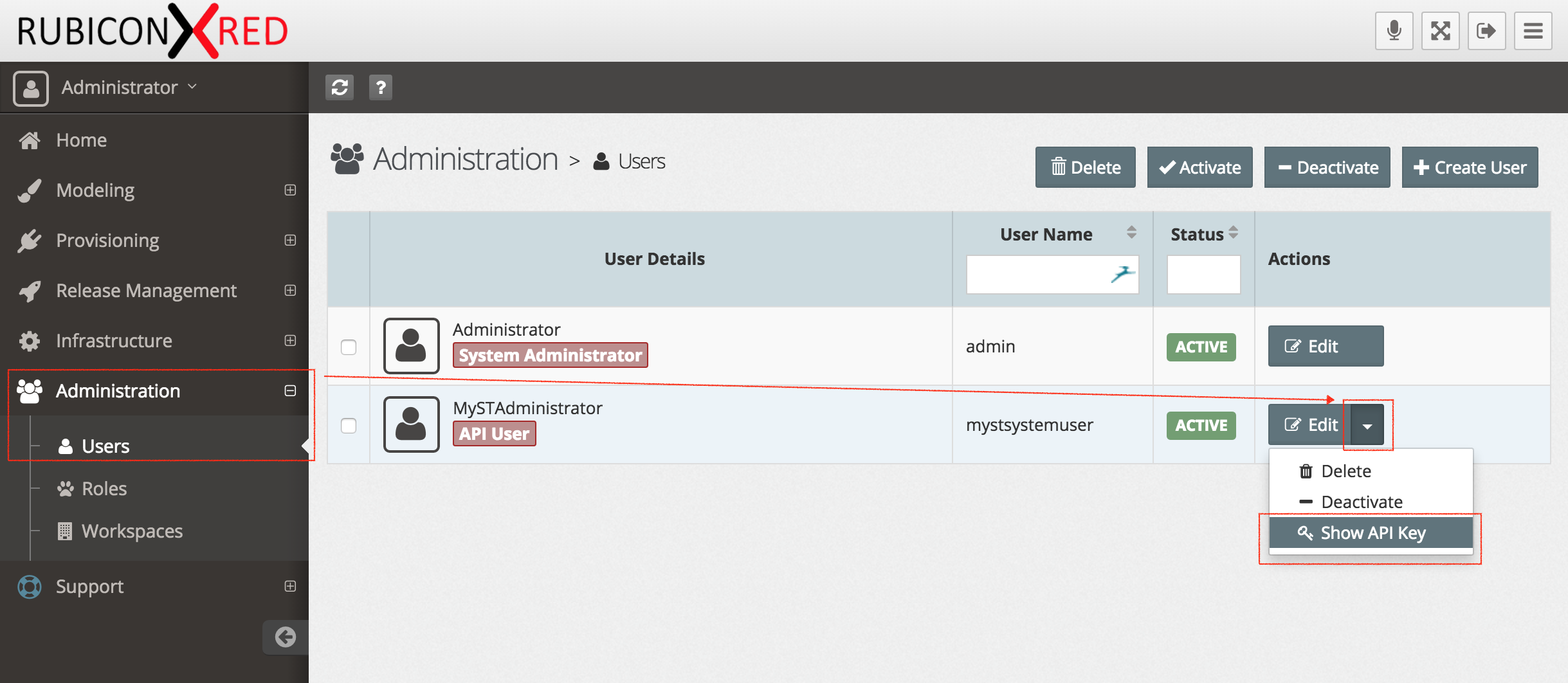Open the Administrator account dropdown
1568x683 pixels.
pos(129,87)
